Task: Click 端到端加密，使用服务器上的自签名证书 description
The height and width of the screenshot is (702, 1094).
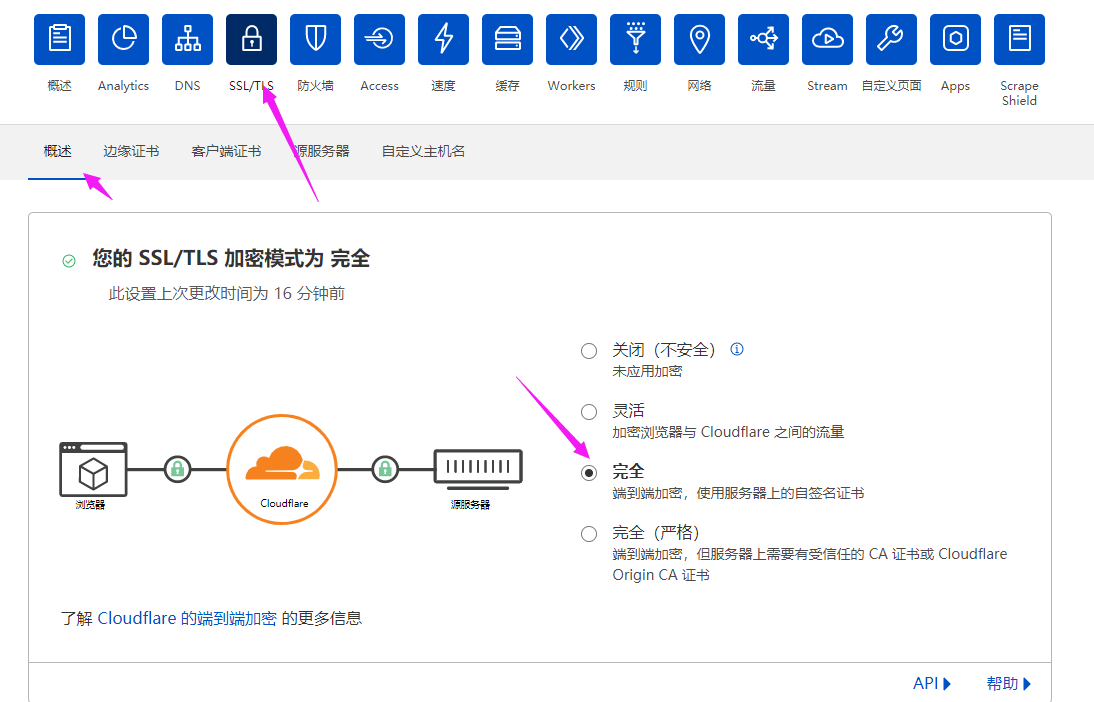Action: [x=738, y=493]
